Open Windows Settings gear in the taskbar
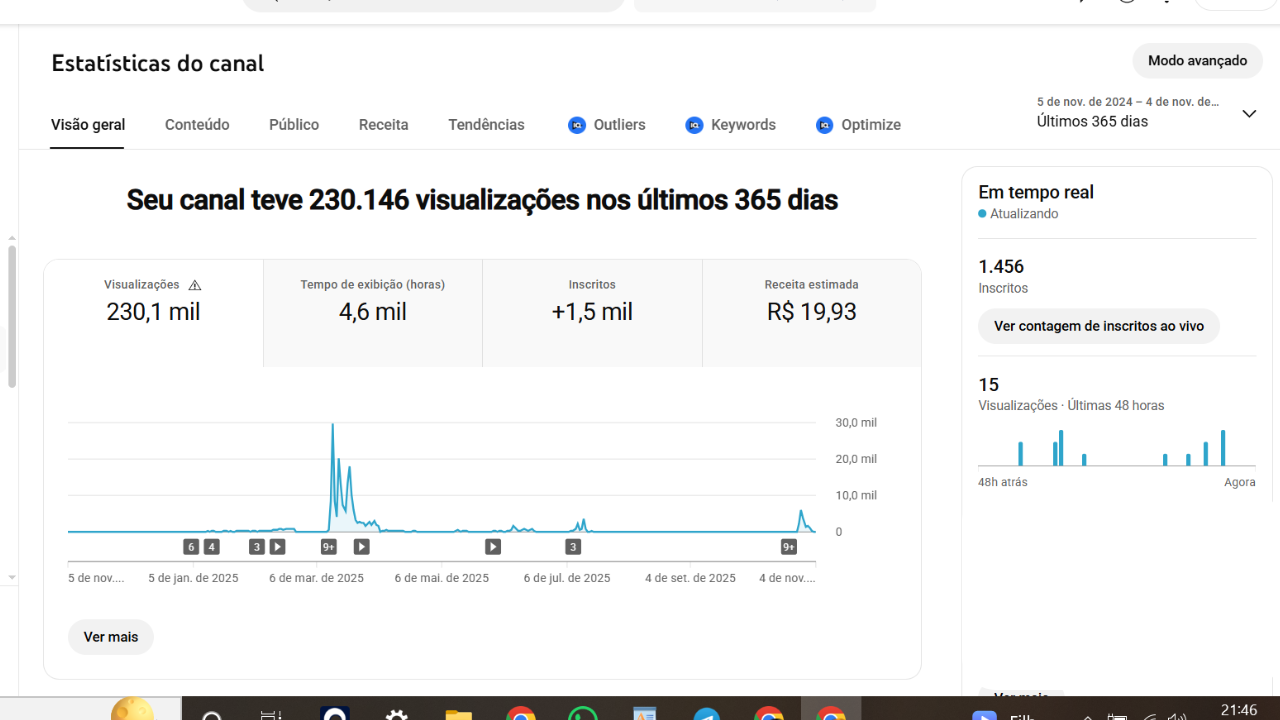Screen dimensions: 1280x720 click(x=396, y=714)
